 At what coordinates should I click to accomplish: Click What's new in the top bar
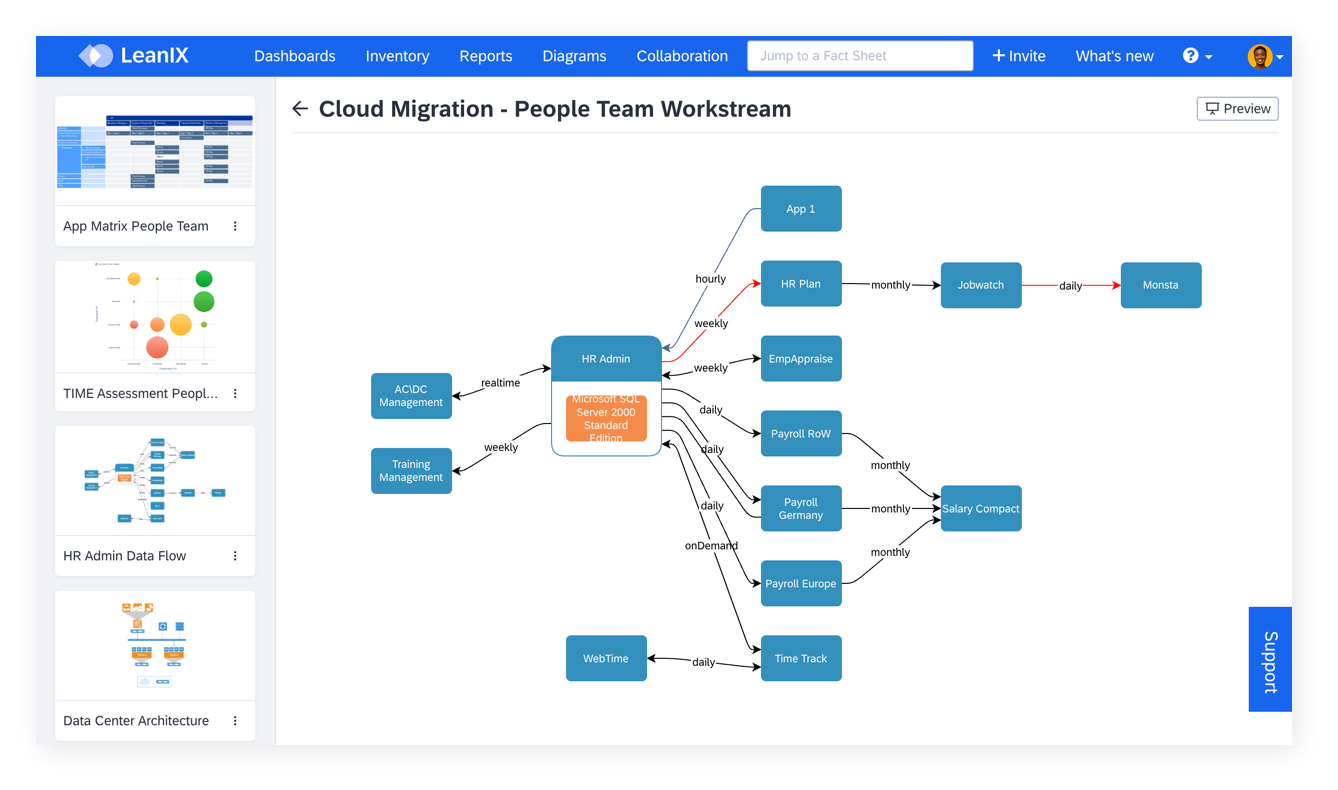pyautogui.click(x=1114, y=56)
